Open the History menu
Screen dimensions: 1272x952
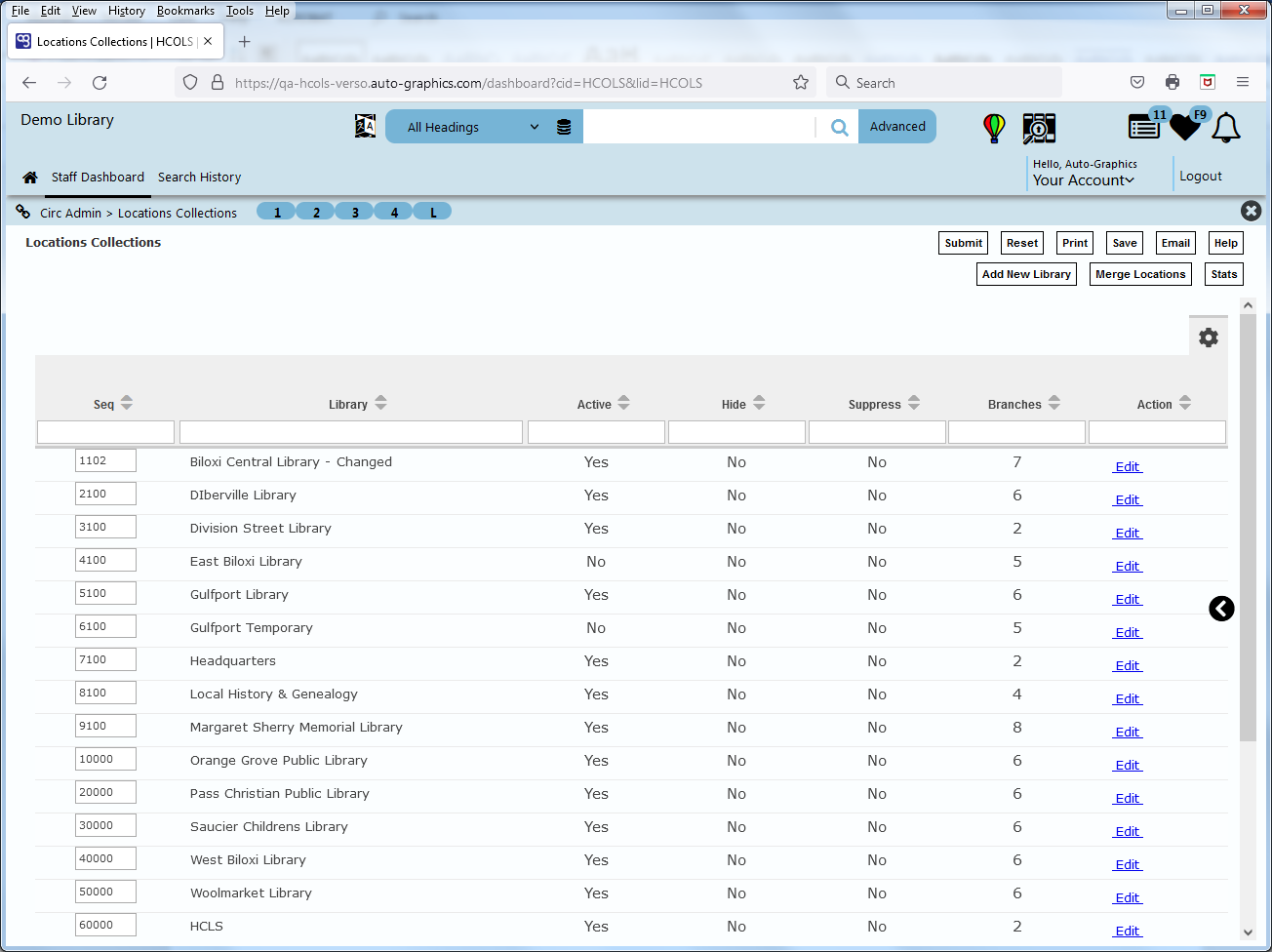[127, 11]
